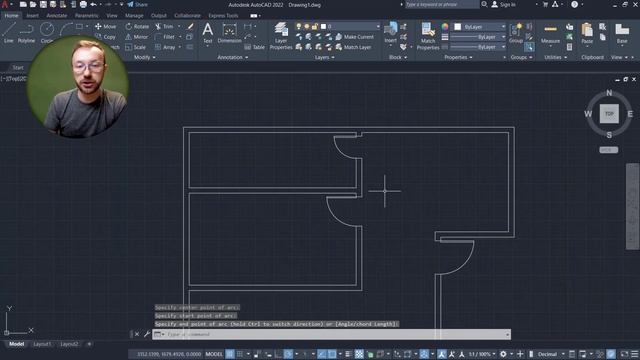Expand the Modify panel dropdown

(144, 58)
